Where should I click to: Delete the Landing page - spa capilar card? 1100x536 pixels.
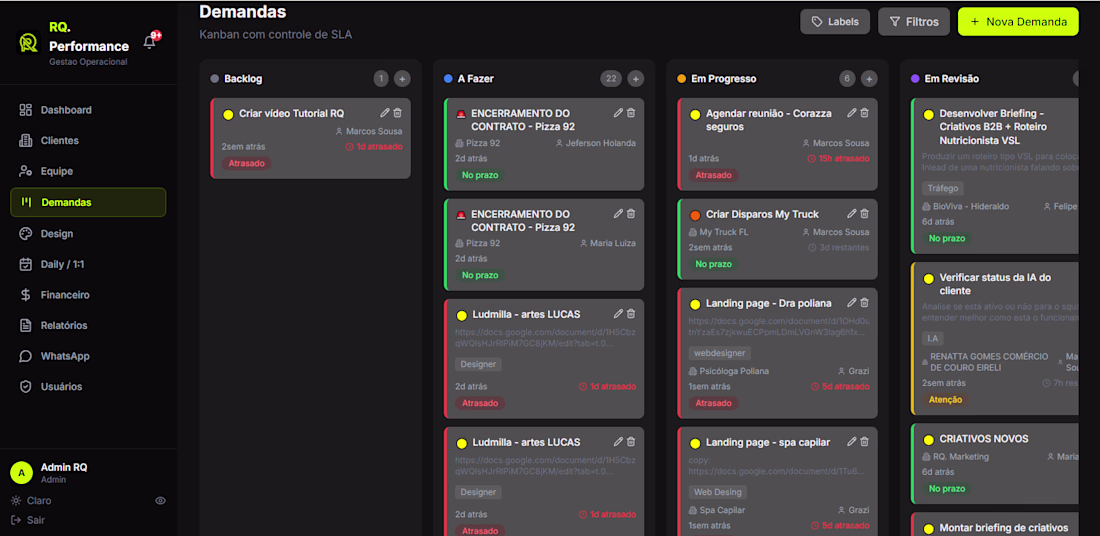(x=865, y=442)
